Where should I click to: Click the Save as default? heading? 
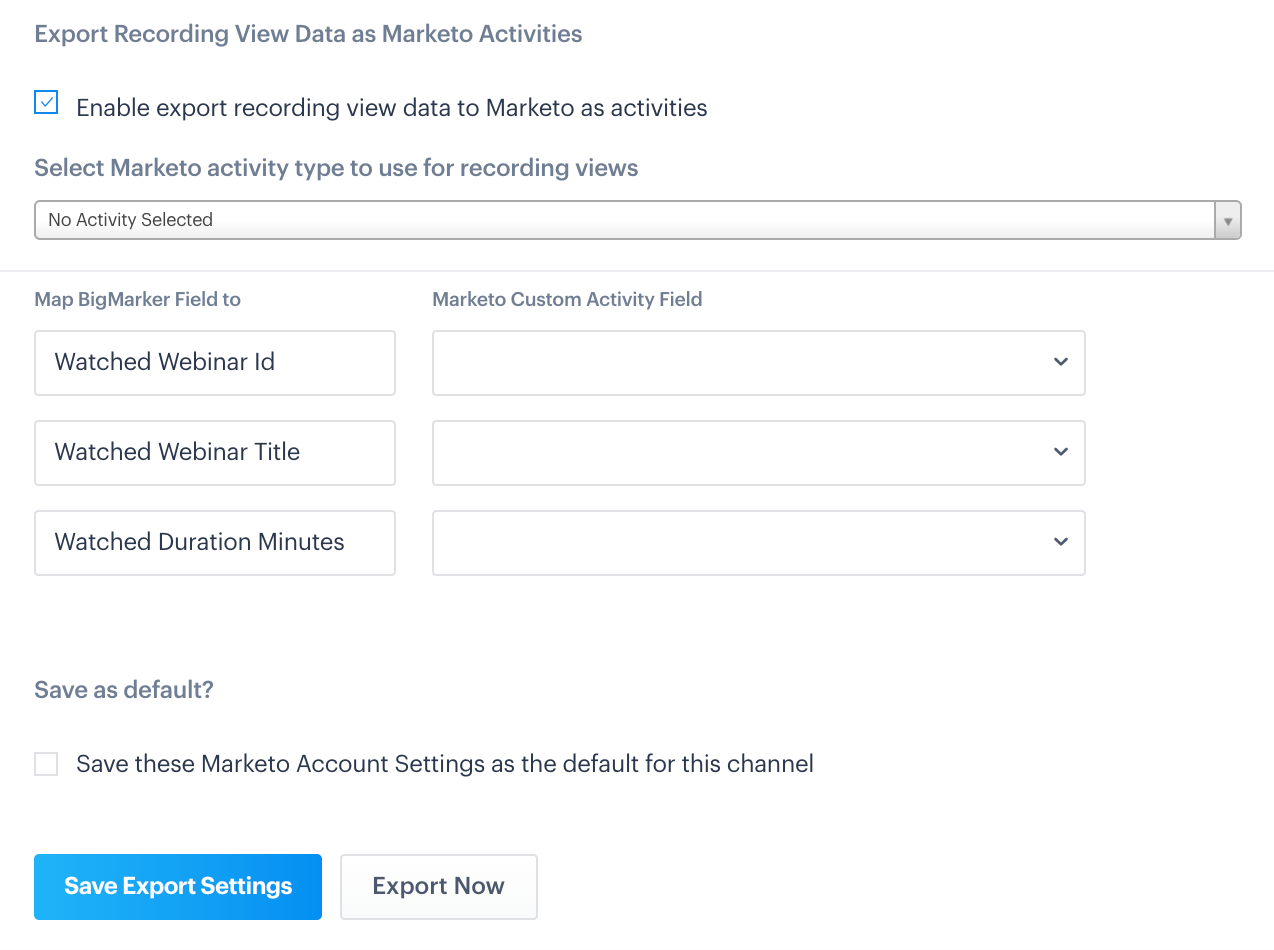[x=124, y=690]
